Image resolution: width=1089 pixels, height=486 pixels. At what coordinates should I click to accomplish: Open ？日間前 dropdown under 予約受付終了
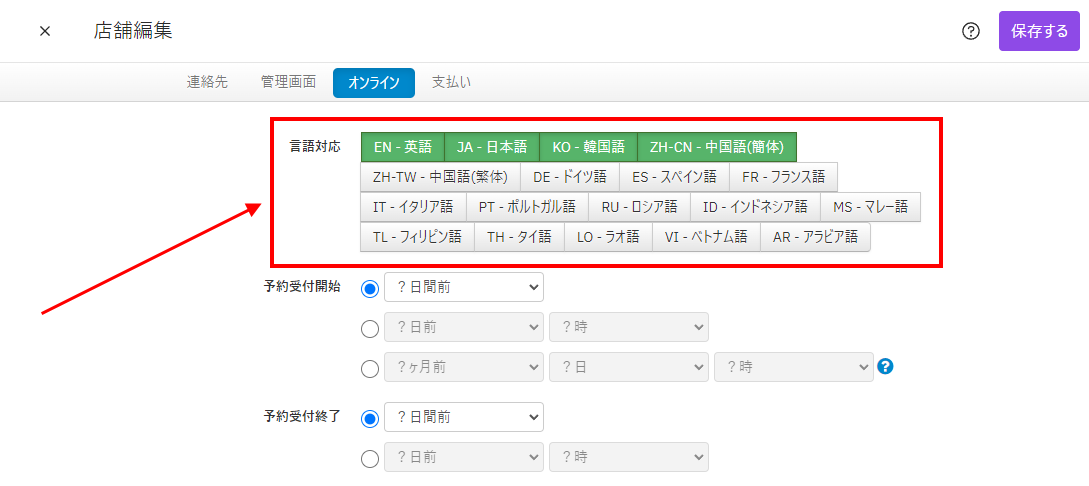point(463,417)
